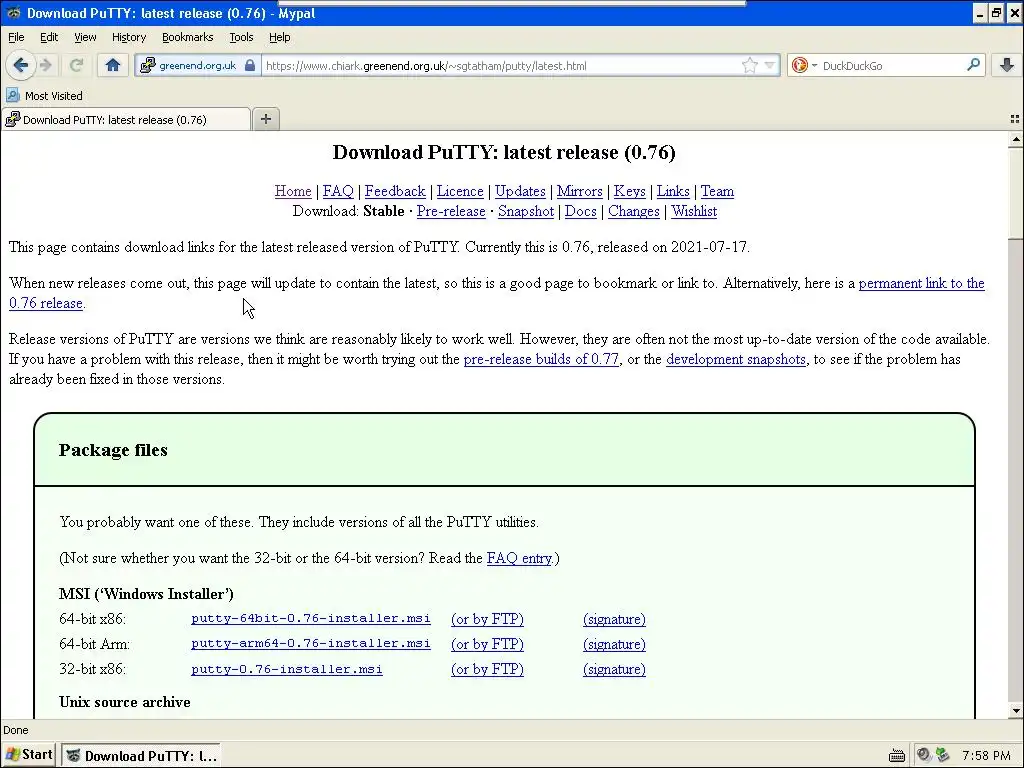Open the Links page link
This screenshot has height=768, width=1024.
(x=673, y=191)
